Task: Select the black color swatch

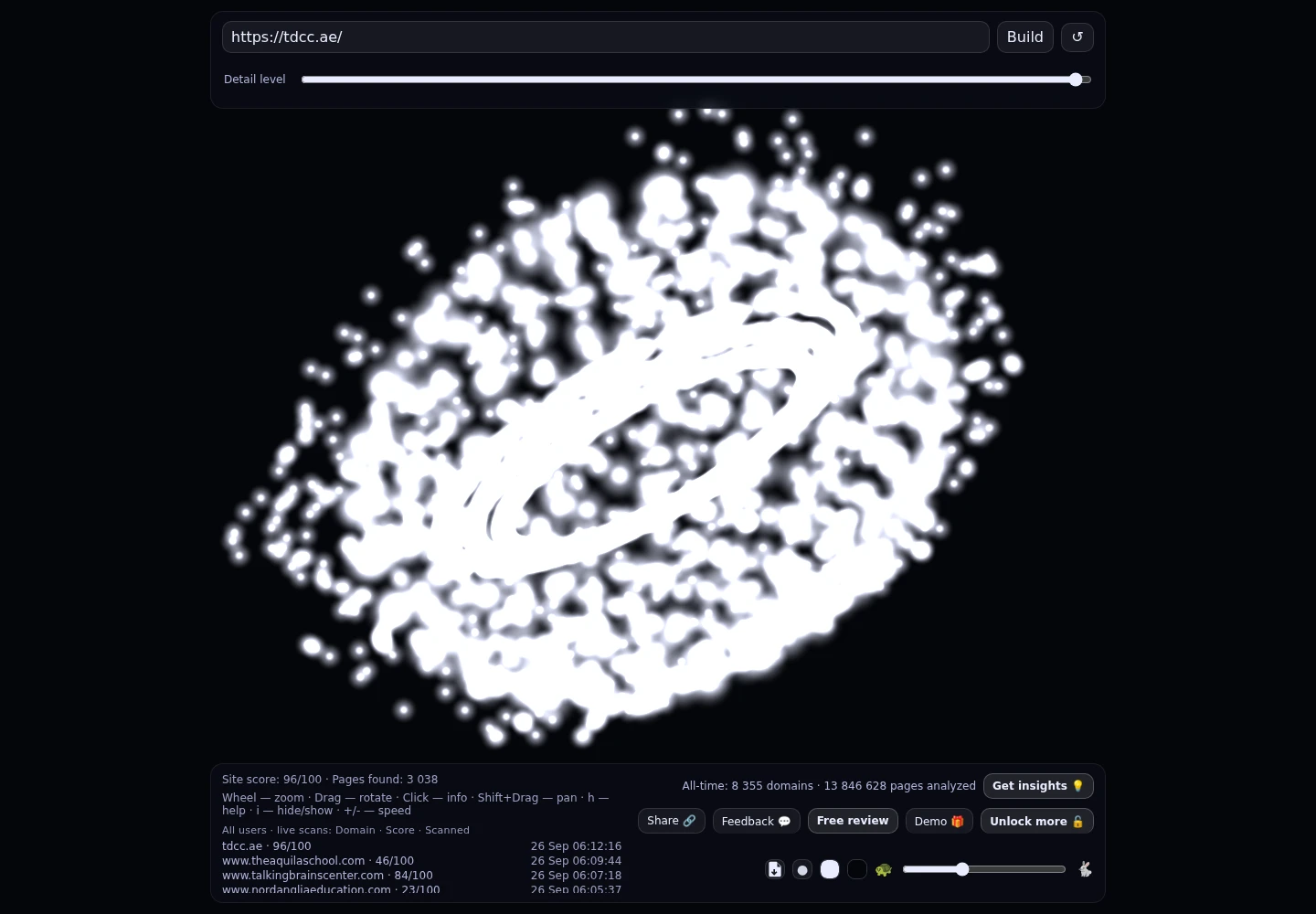Action: [x=857, y=869]
